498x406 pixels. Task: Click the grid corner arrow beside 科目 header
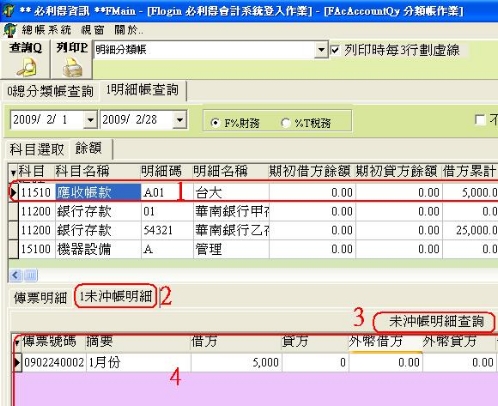coord(13,172)
